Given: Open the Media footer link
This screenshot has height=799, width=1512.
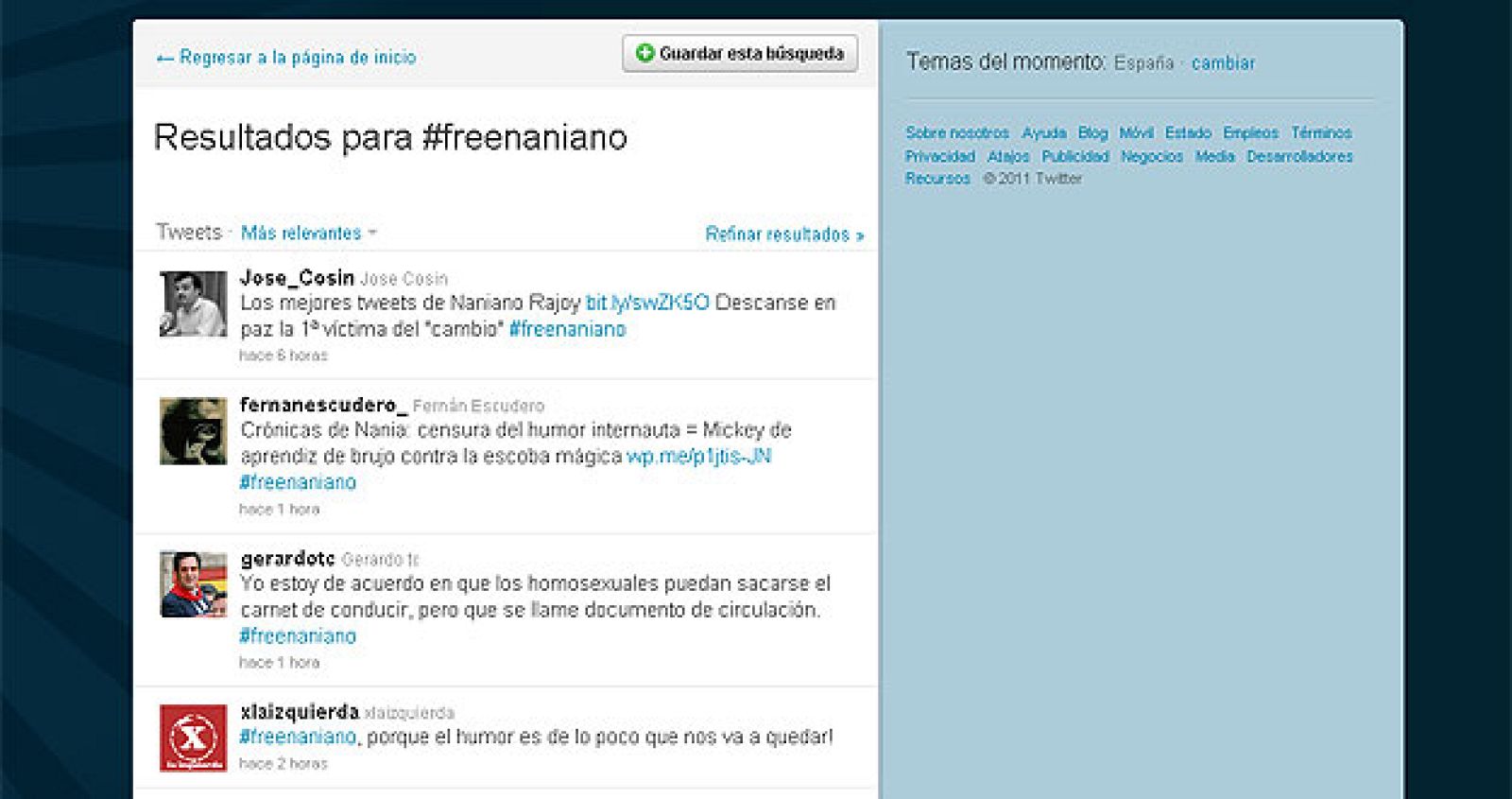Looking at the screenshot, I should (1215, 156).
